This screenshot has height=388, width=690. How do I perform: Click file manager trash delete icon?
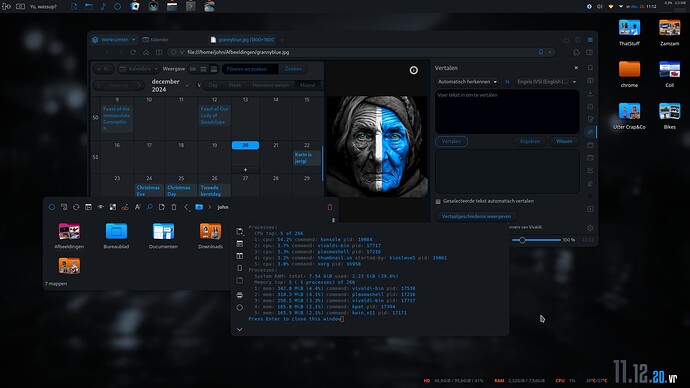pyautogui.click(x=174, y=207)
